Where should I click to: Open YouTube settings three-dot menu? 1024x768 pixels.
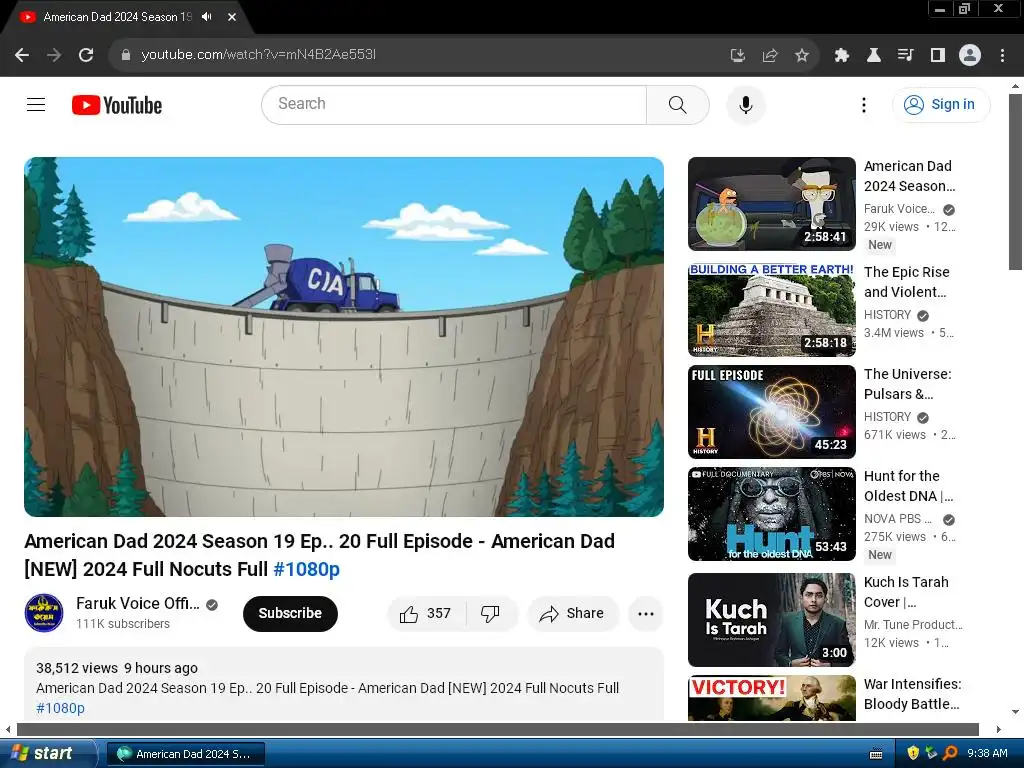click(864, 105)
